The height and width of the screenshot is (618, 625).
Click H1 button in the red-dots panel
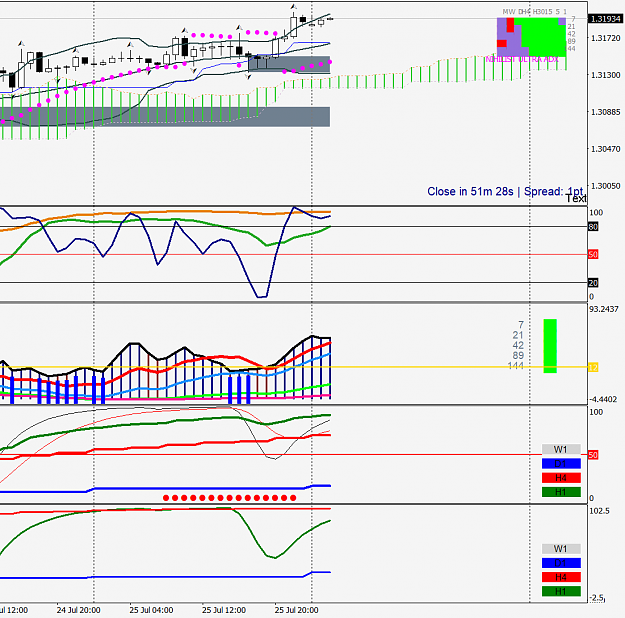(561, 492)
